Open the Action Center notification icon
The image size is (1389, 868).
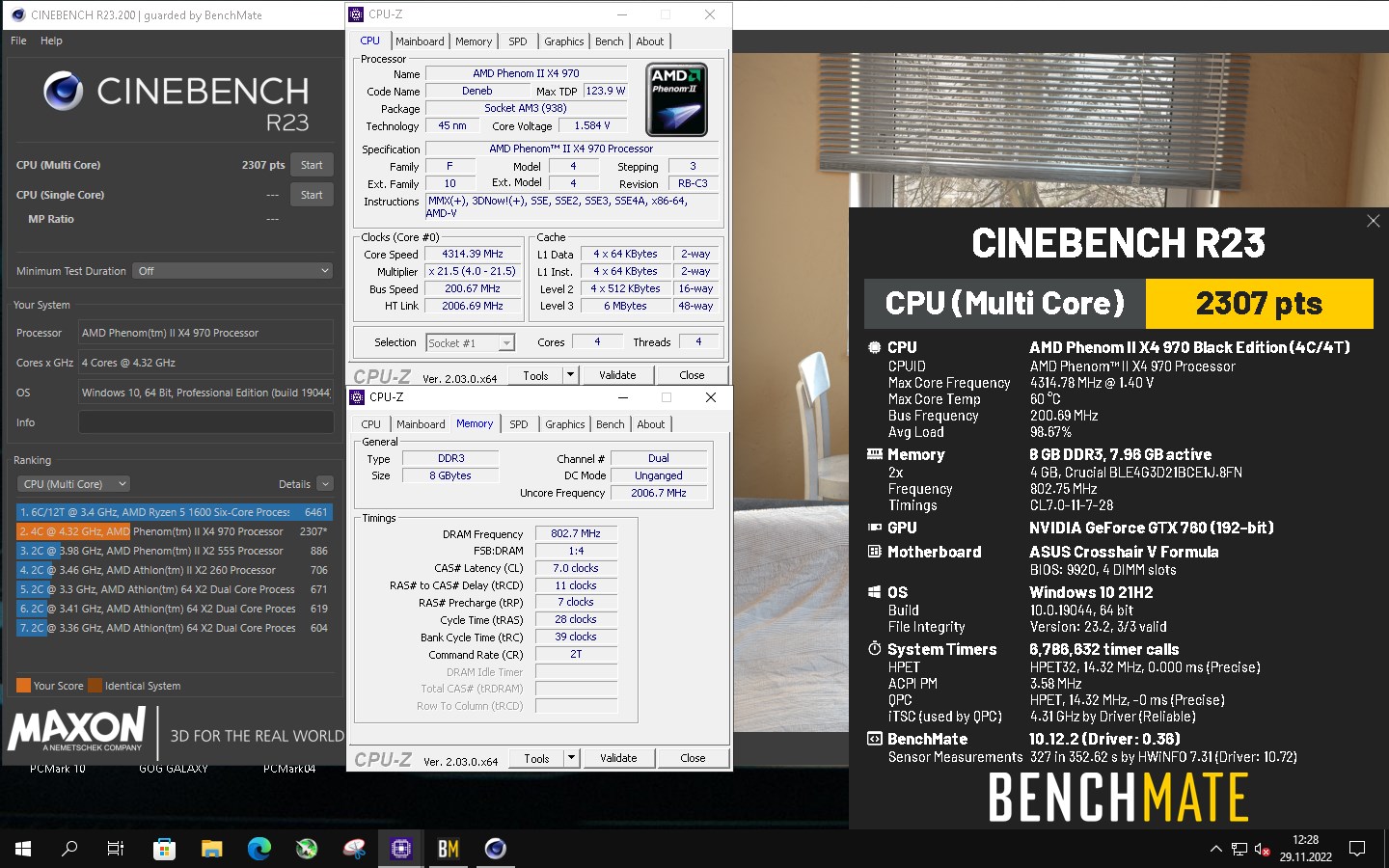coord(1357,849)
